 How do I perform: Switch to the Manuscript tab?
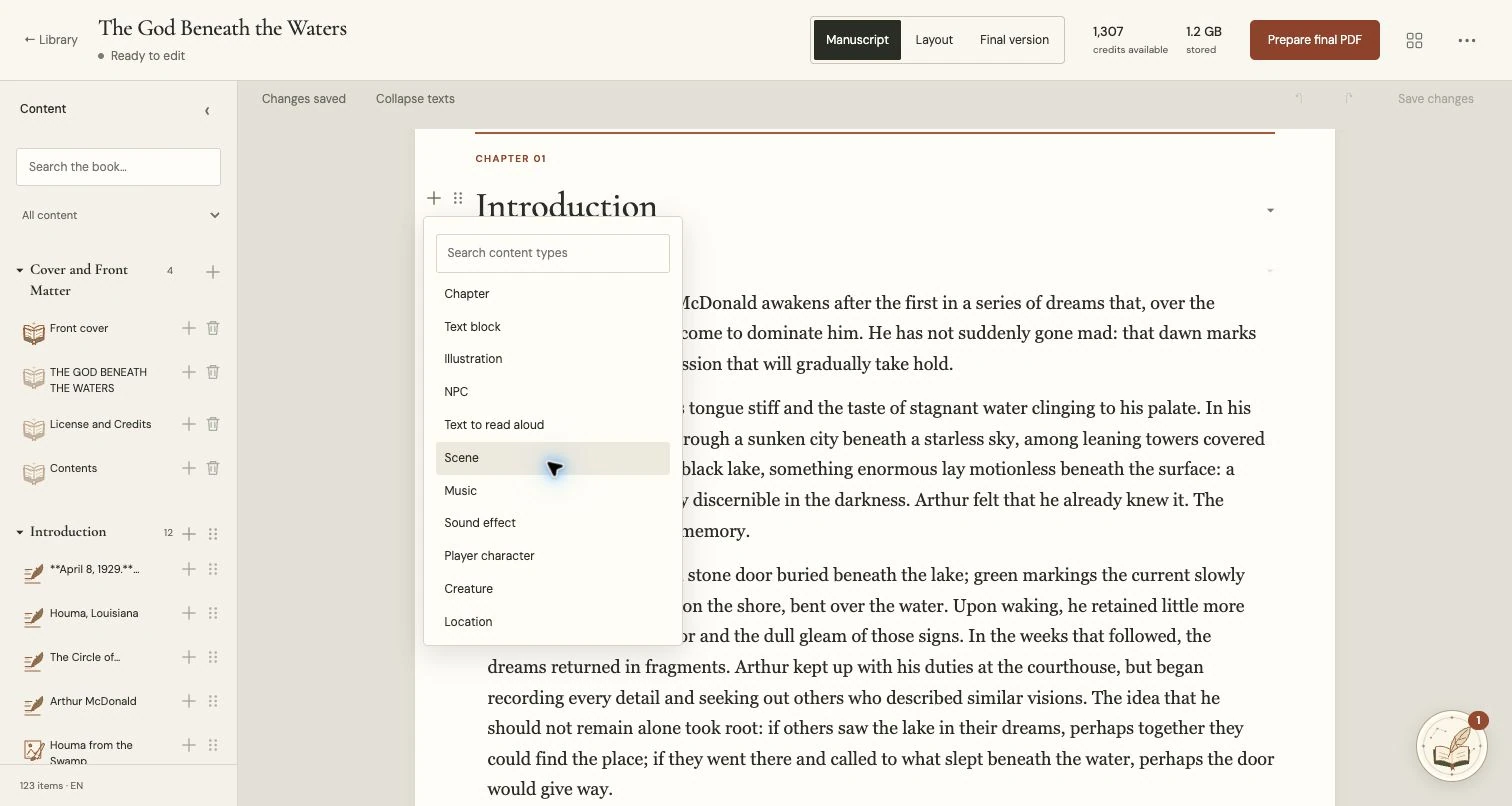coord(857,40)
